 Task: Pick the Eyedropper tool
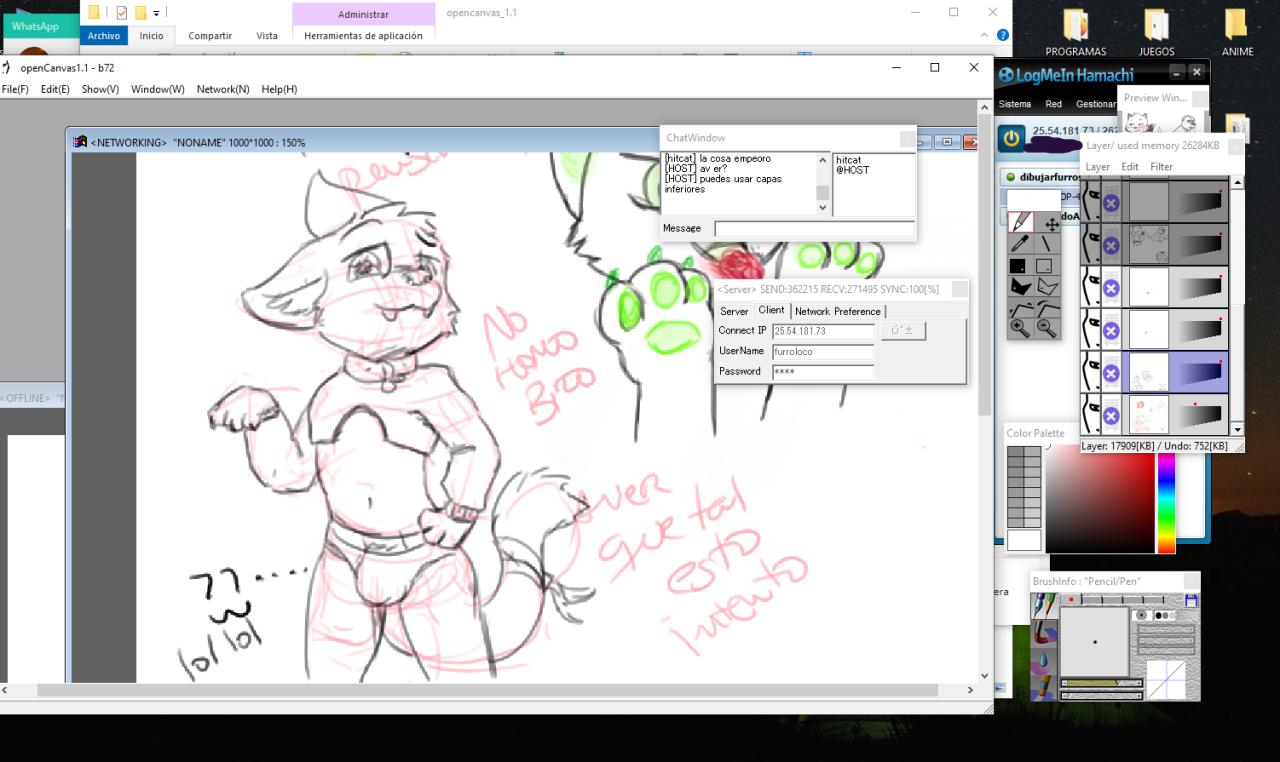click(1020, 243)
